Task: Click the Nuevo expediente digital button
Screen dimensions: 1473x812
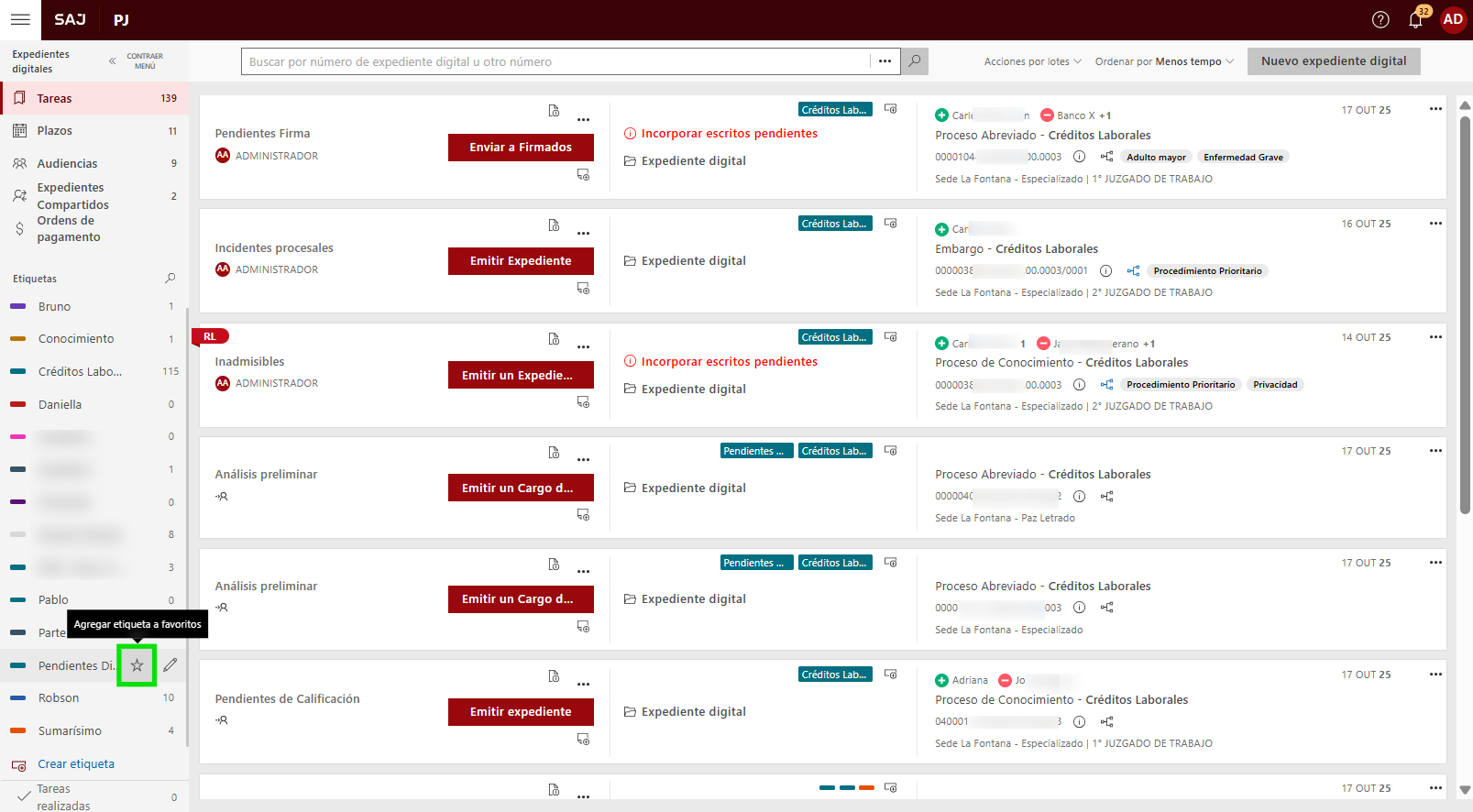Action: tap(1333, 61)
